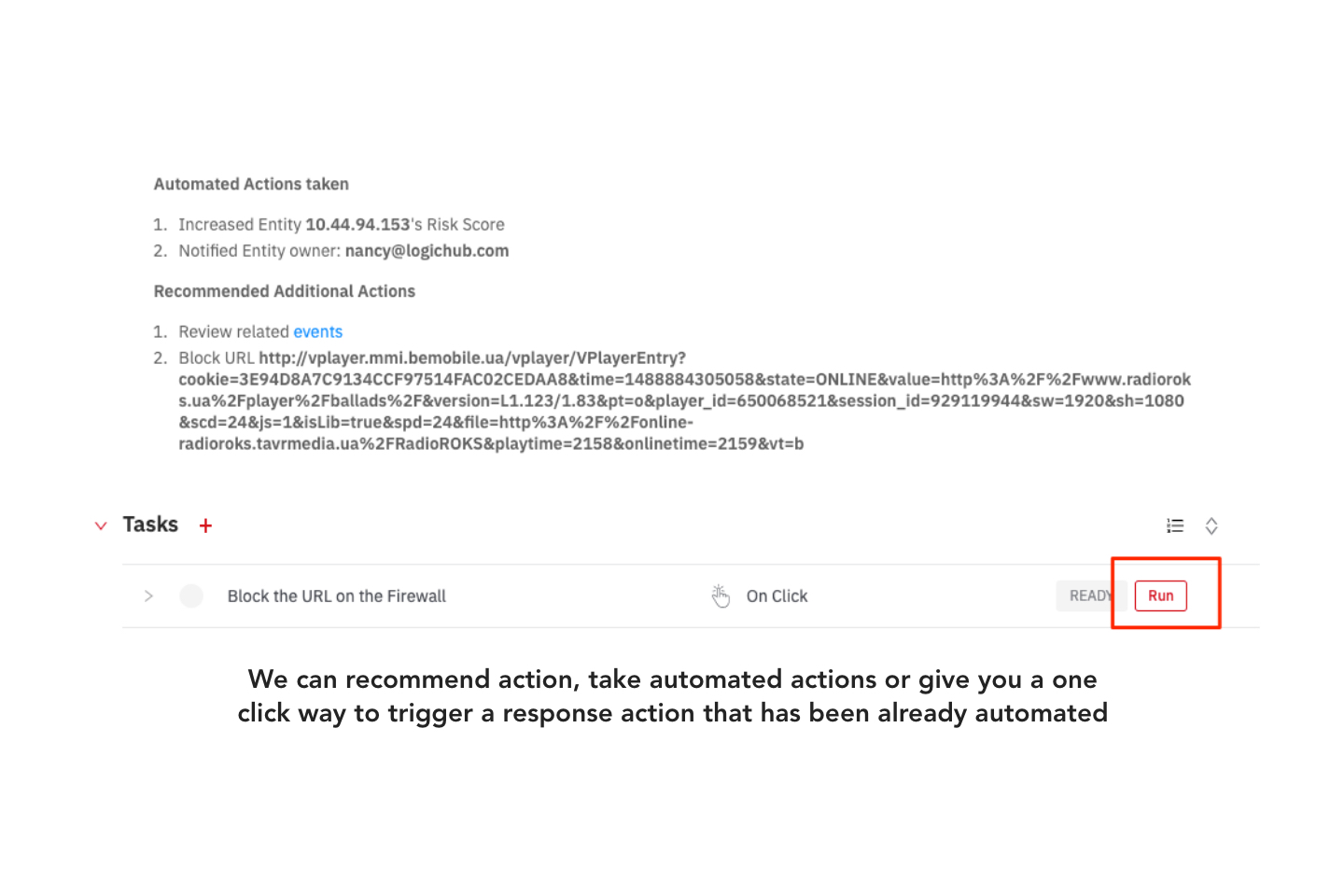Click the On Click trigger label

pyautogui.click(x=777, y=595)
